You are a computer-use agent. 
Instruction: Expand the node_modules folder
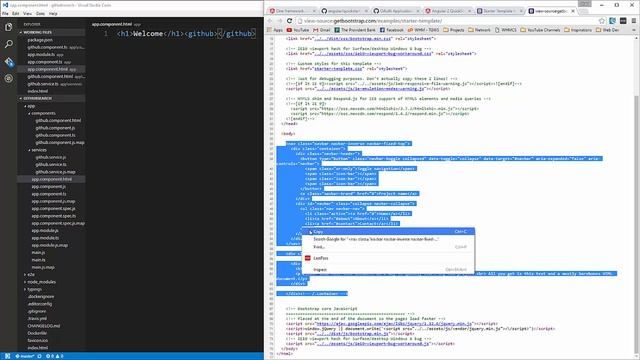(40, 282)
